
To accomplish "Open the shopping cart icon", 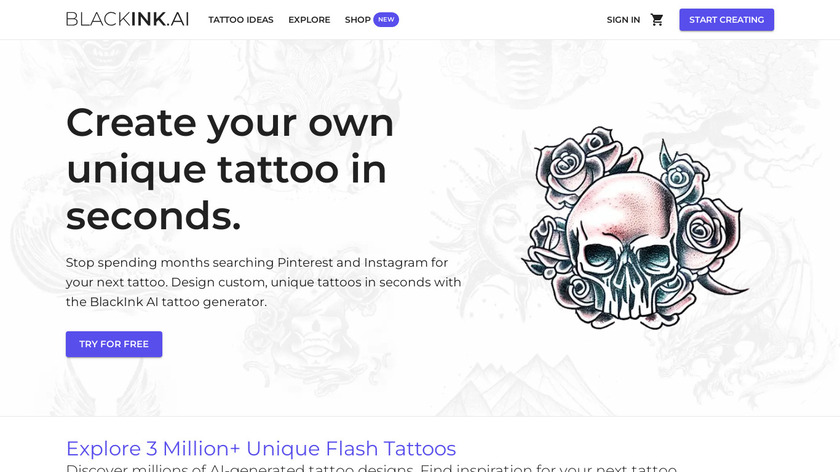I will click(x=657, y=20).
